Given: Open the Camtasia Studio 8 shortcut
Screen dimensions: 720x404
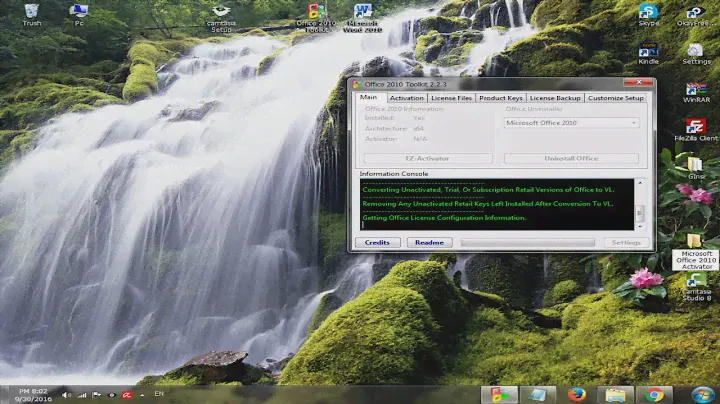Looking at the screenshot, I should [694, 284].
